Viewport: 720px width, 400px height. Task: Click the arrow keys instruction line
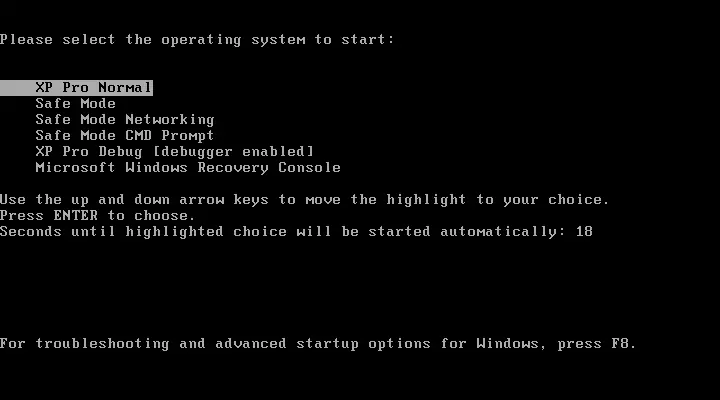pyautogui.click(x=304, y=200)
